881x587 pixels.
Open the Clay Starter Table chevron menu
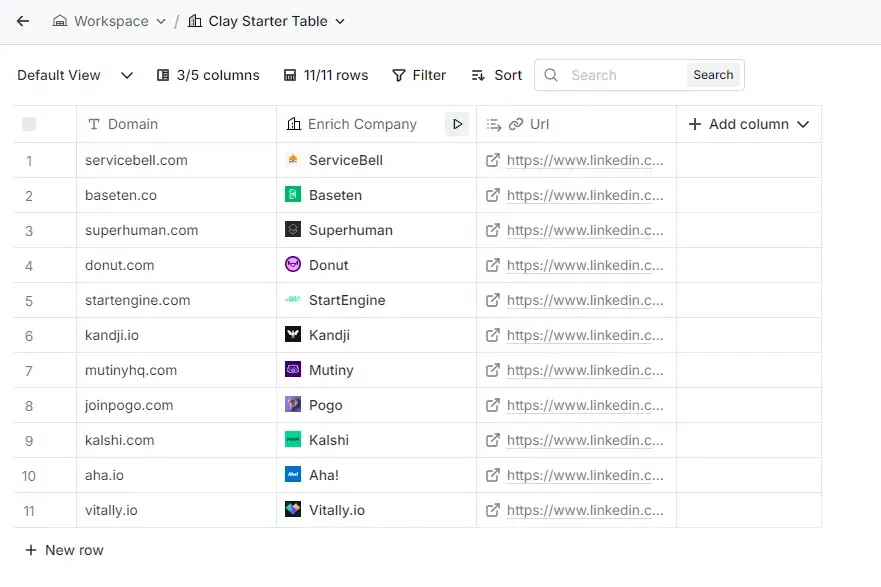[338, 20]
